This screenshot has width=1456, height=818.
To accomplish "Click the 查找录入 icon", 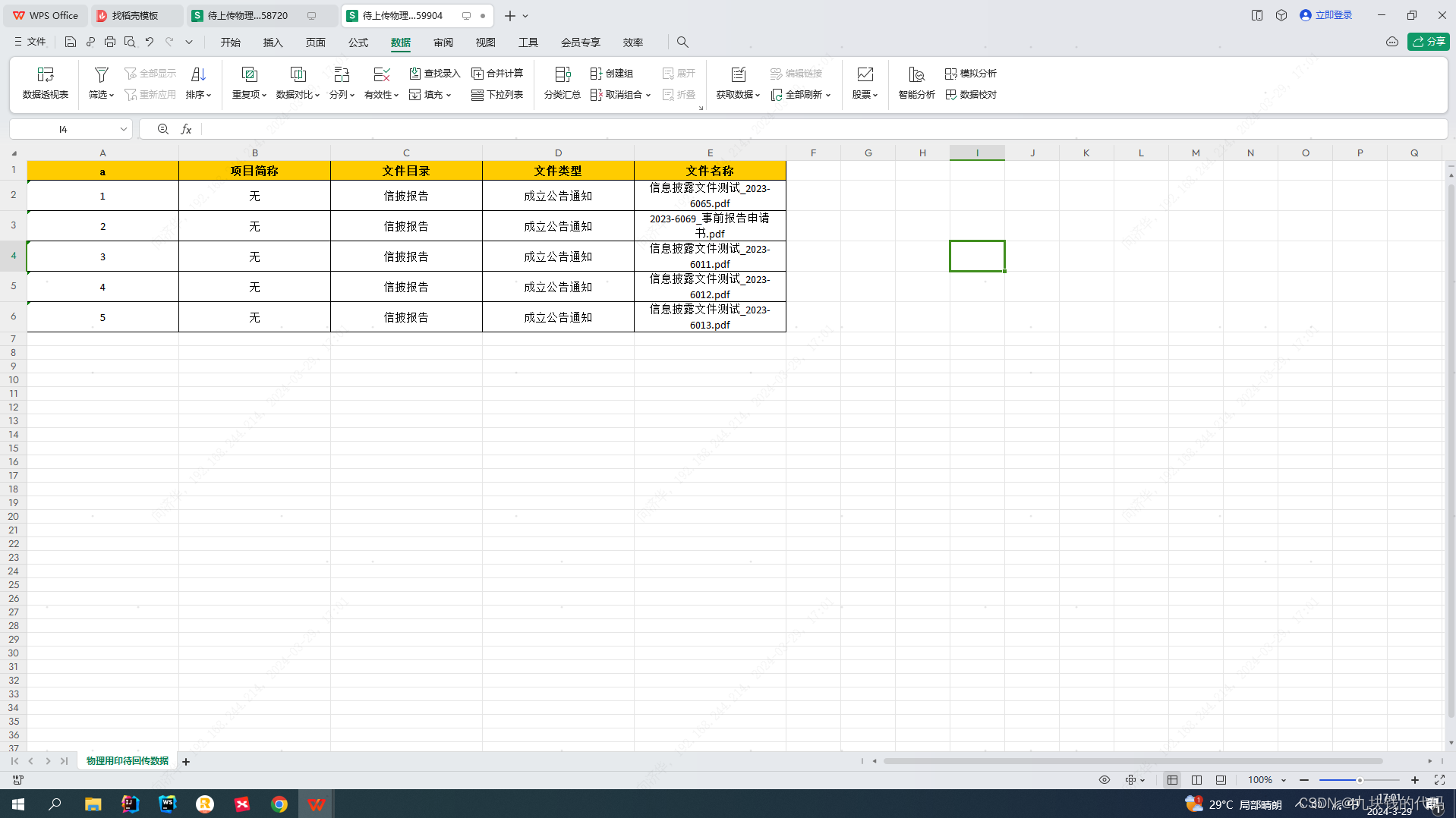I will coord(433,73).
